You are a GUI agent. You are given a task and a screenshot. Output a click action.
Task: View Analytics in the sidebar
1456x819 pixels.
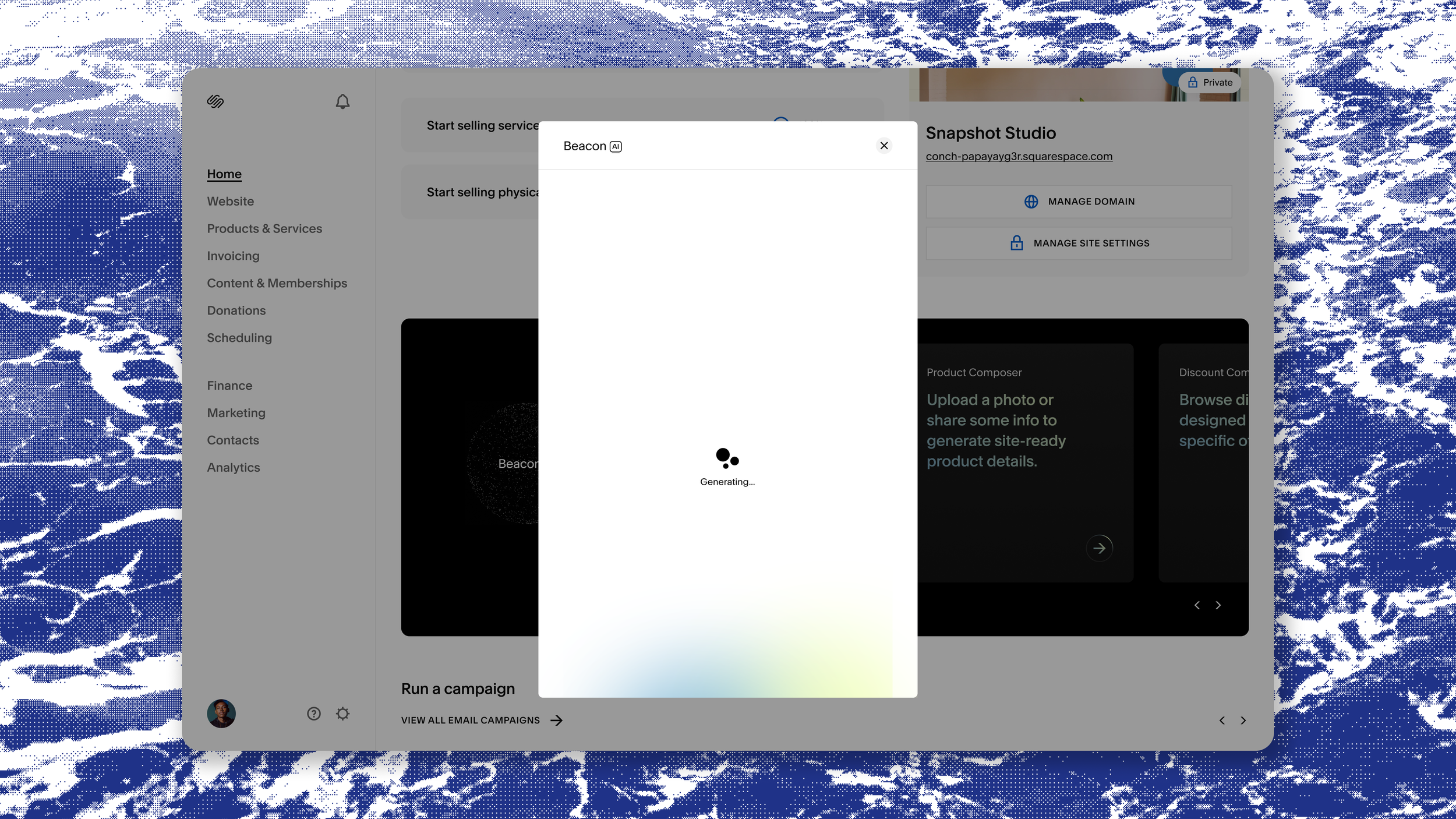234,468
